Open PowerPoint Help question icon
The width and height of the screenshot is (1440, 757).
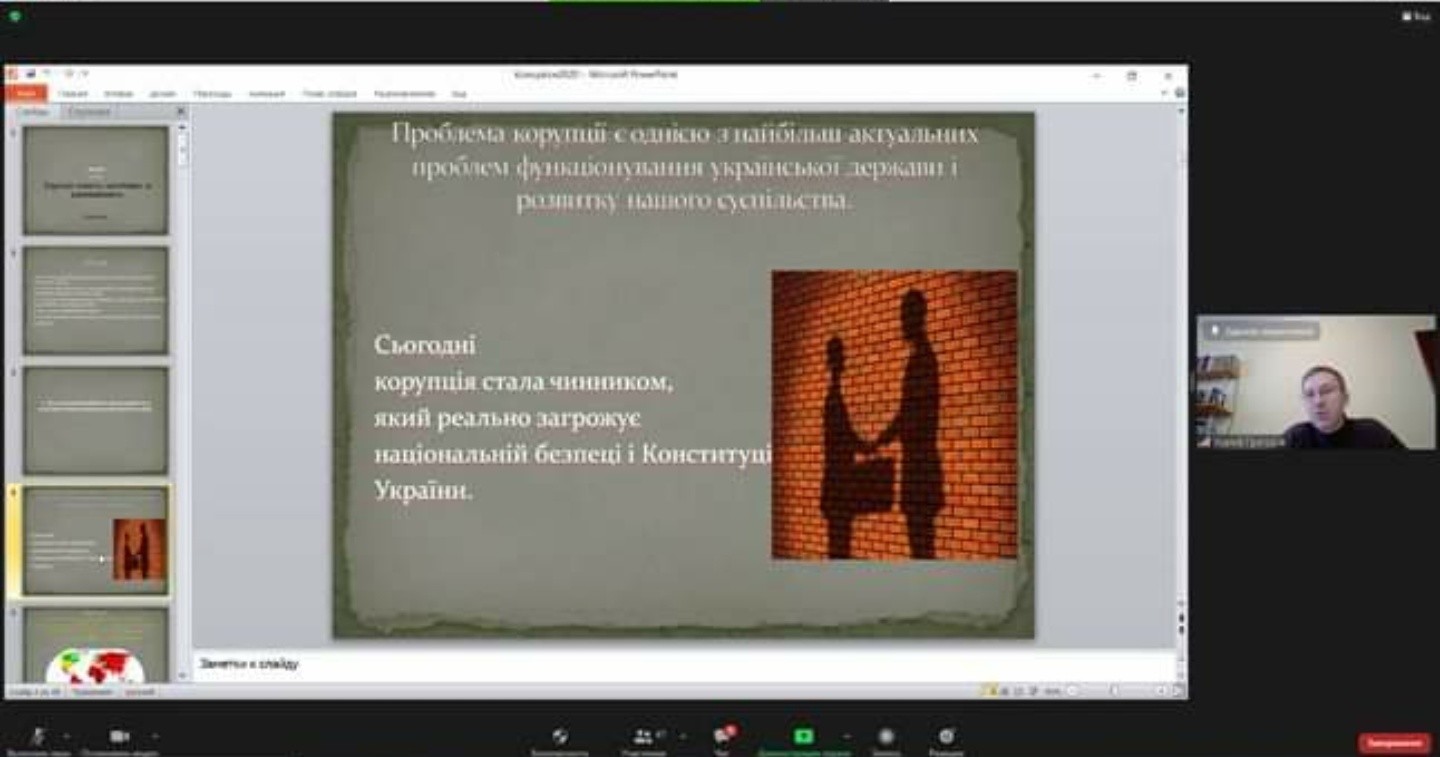point(1180,93)
